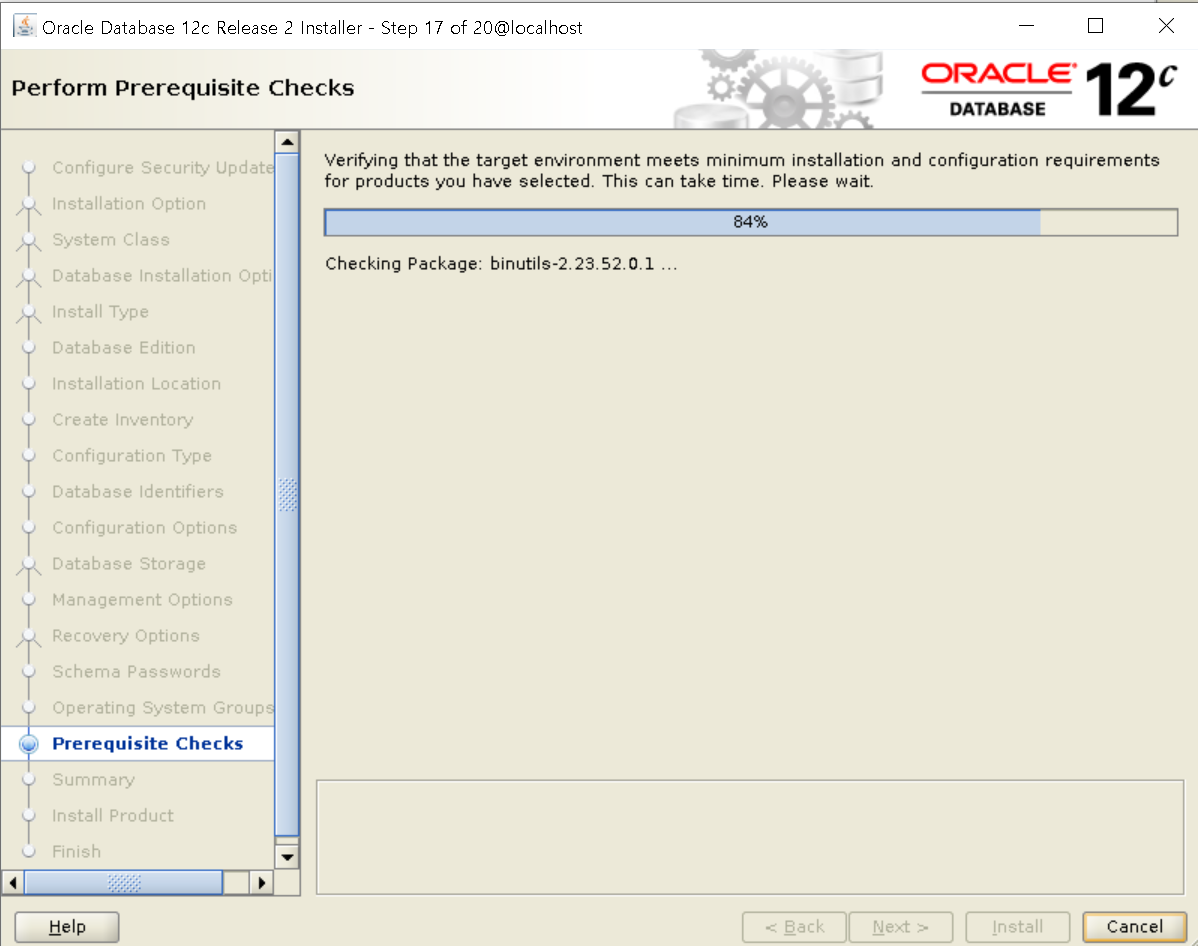Close the installer window

1166,26
